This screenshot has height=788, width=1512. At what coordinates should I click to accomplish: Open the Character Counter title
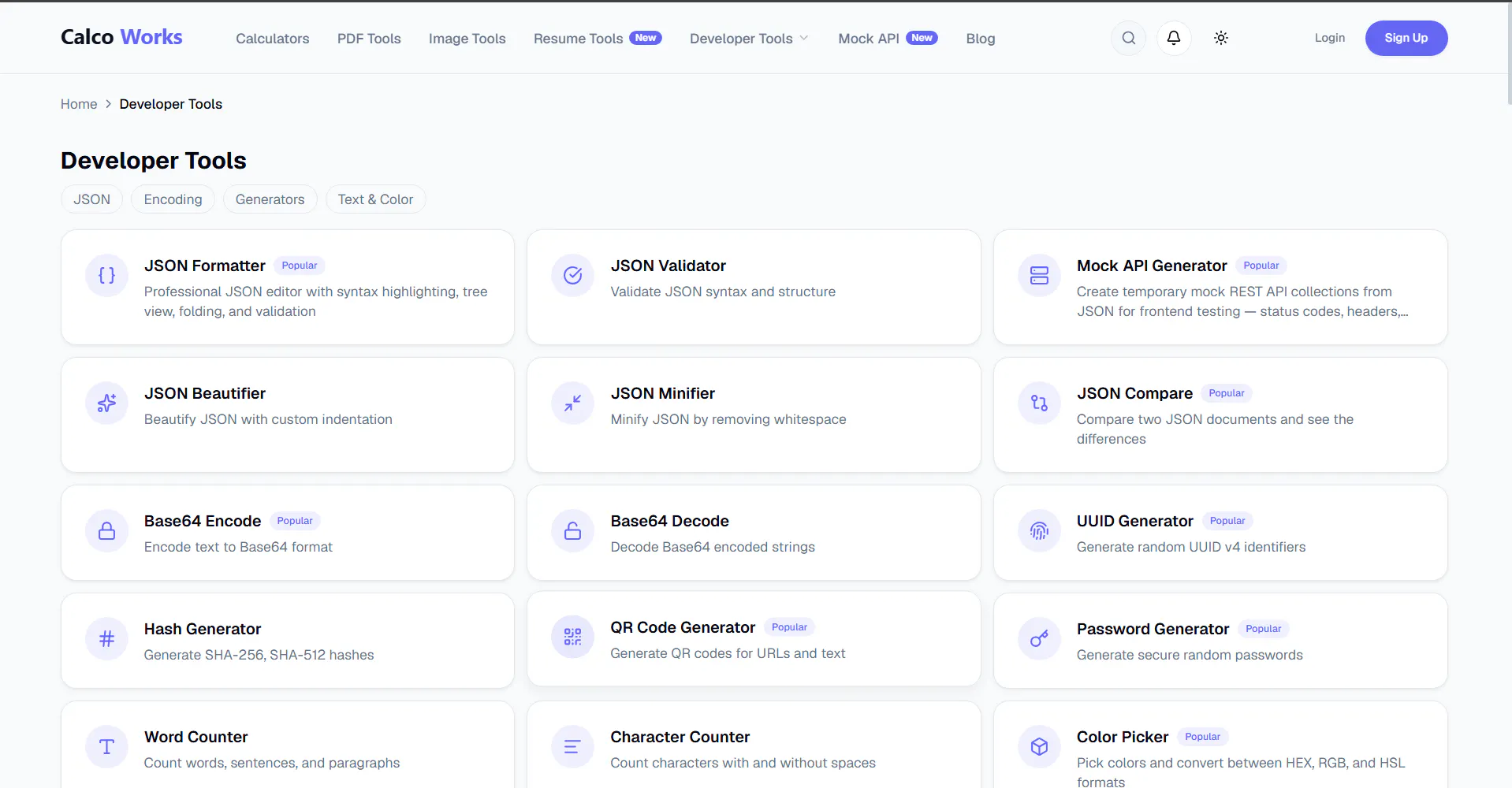coord(680,737)
